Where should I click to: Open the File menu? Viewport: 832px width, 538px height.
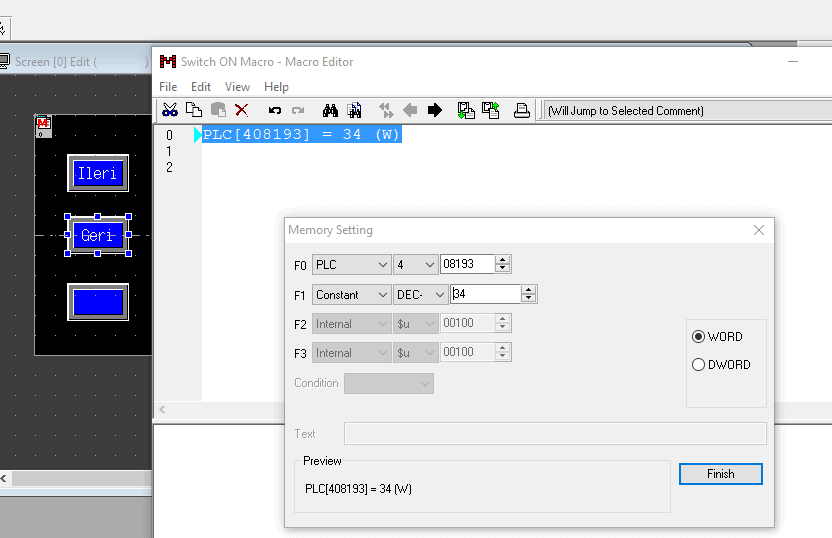[168, 87]
